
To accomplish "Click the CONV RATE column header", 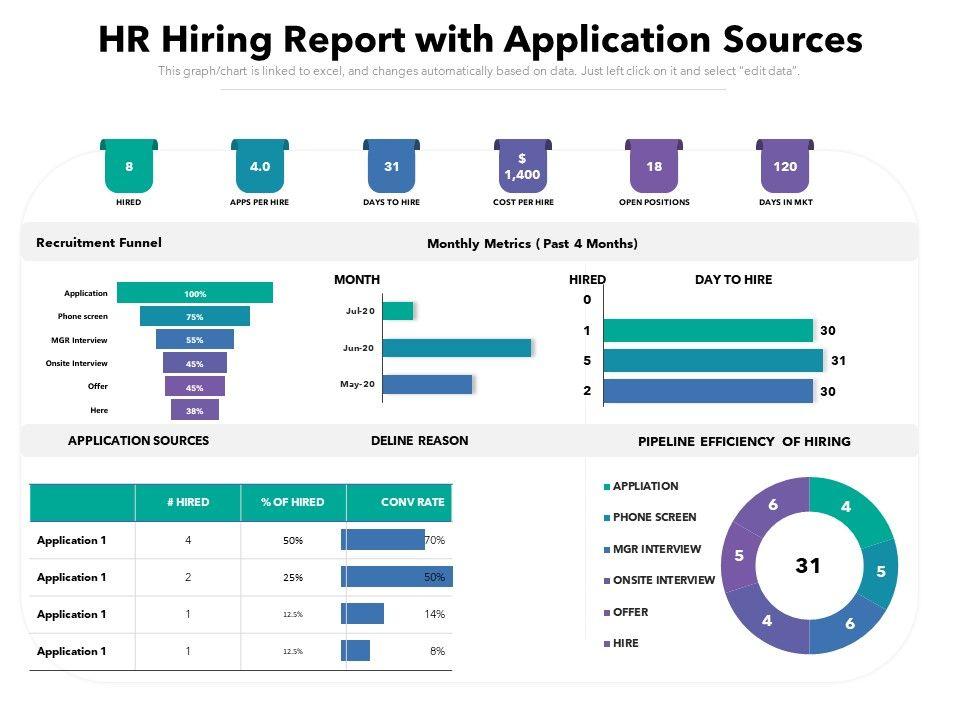I will 400,502.
